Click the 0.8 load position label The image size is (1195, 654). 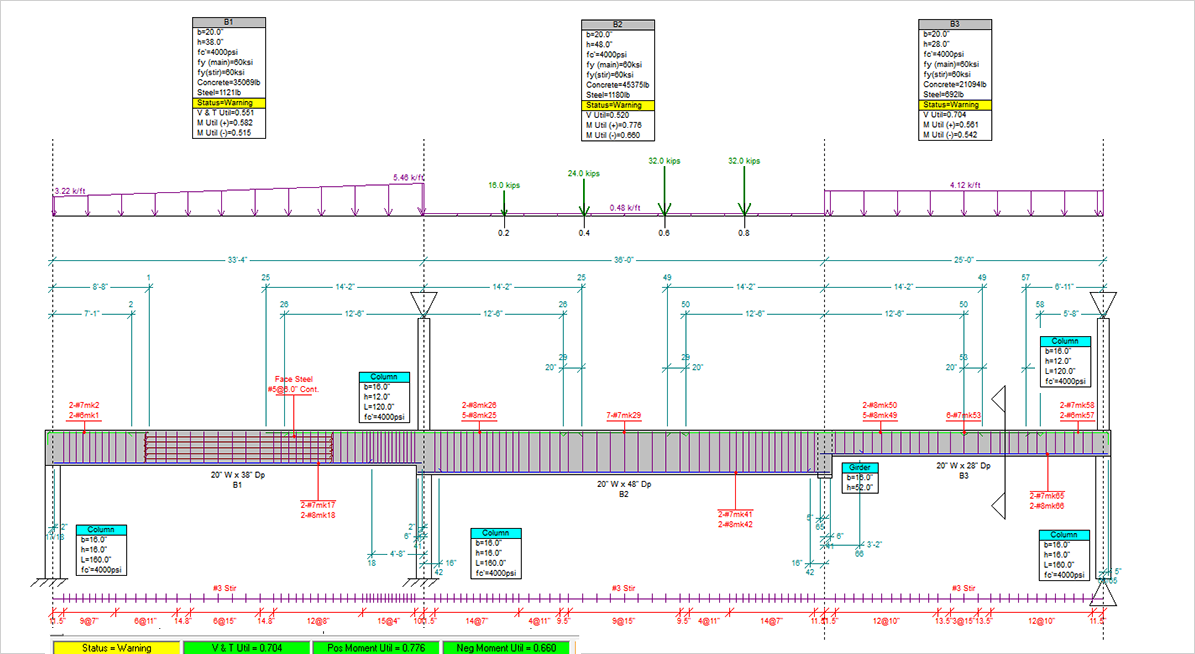coord(744,233)
